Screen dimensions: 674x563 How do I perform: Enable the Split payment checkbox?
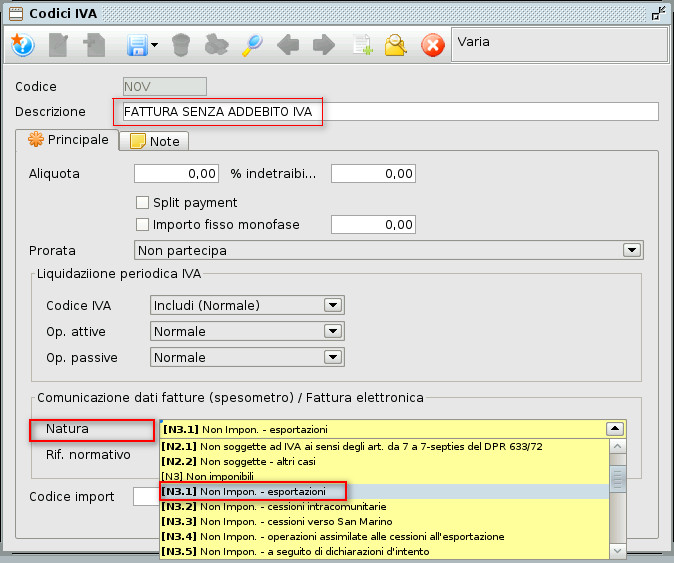point(142,202)
